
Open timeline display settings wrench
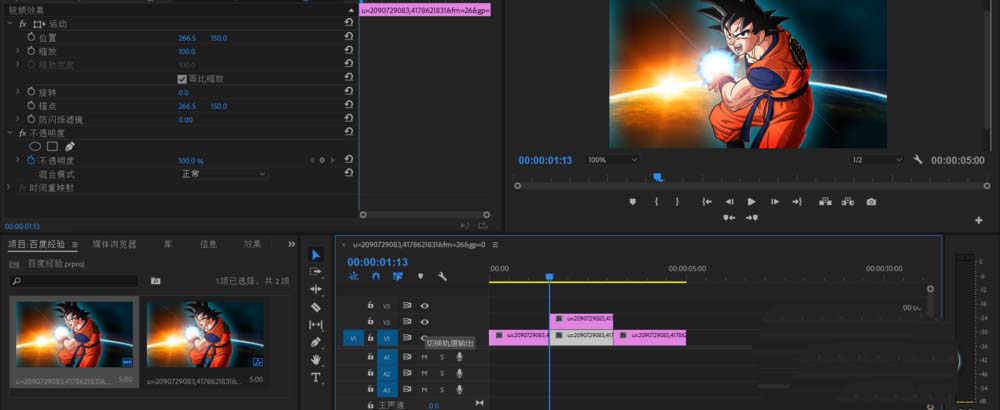[x=442, y=276]
